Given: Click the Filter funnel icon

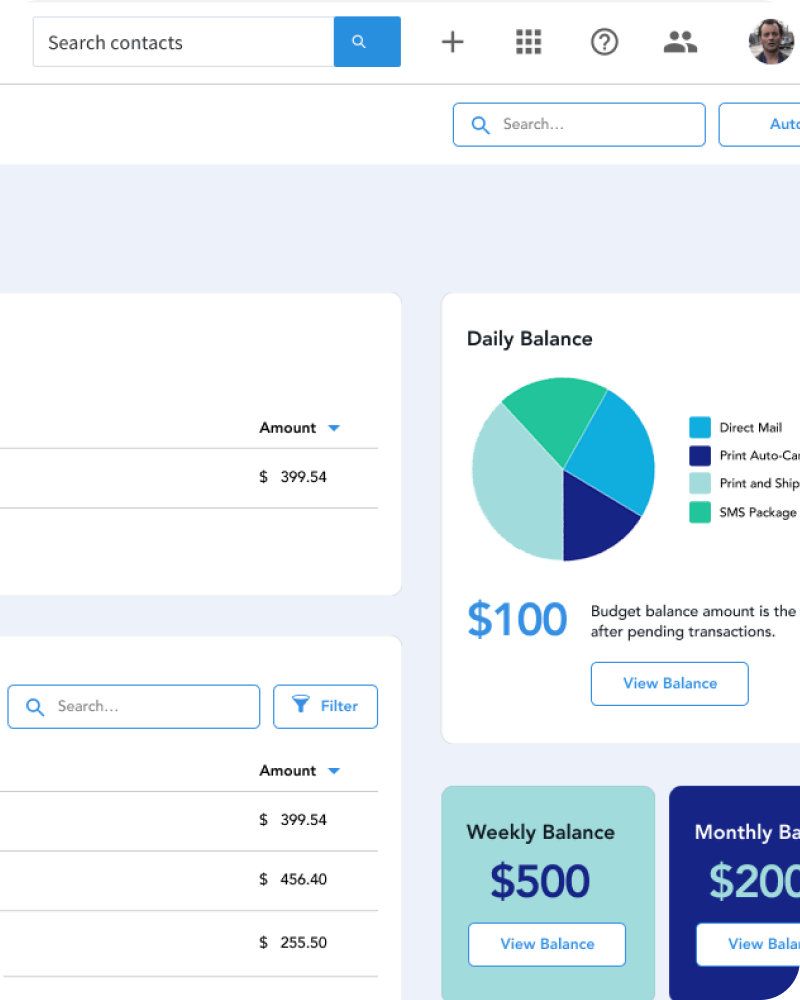Looking at the screenshot, I should pos(301,706).
